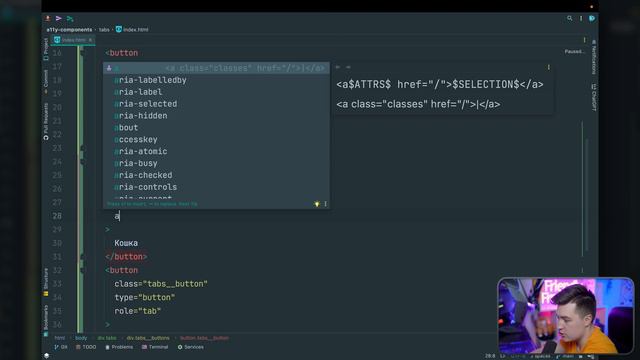Open the Services tool window

click(190, 347)
